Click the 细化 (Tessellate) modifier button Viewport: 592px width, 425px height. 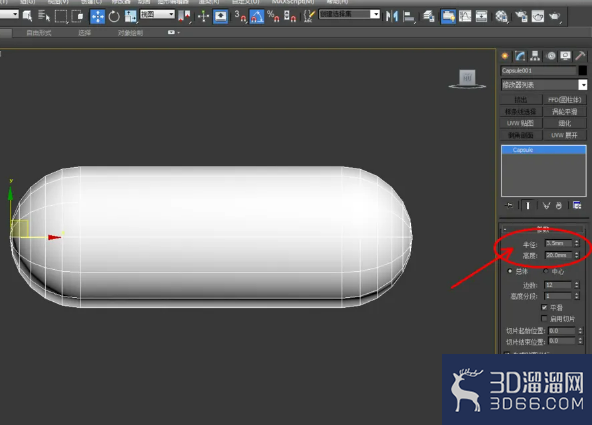pos(564,123)
